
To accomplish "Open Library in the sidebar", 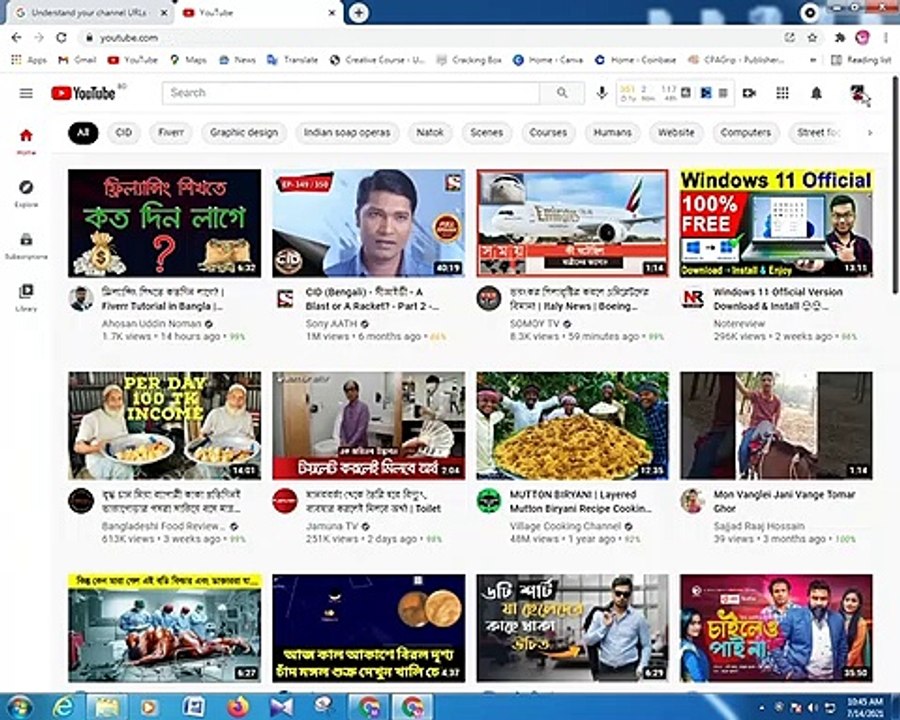I will [x=26, y=297].
